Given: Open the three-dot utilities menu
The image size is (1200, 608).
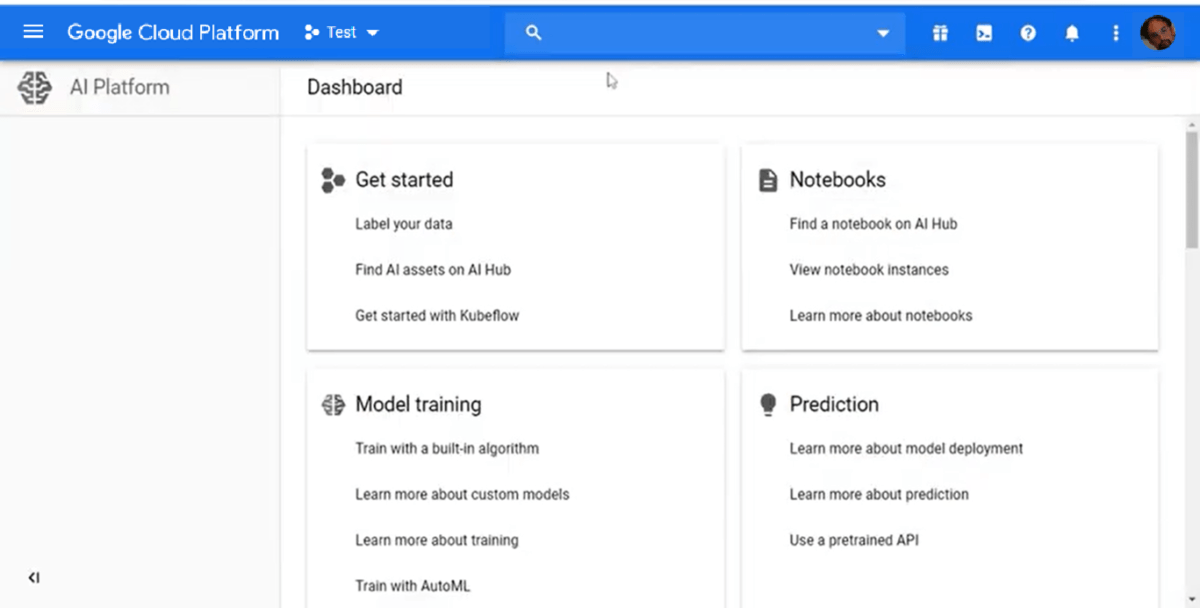Looking at the screenshot, I should pyautogui.click(x=1115, y=32).
